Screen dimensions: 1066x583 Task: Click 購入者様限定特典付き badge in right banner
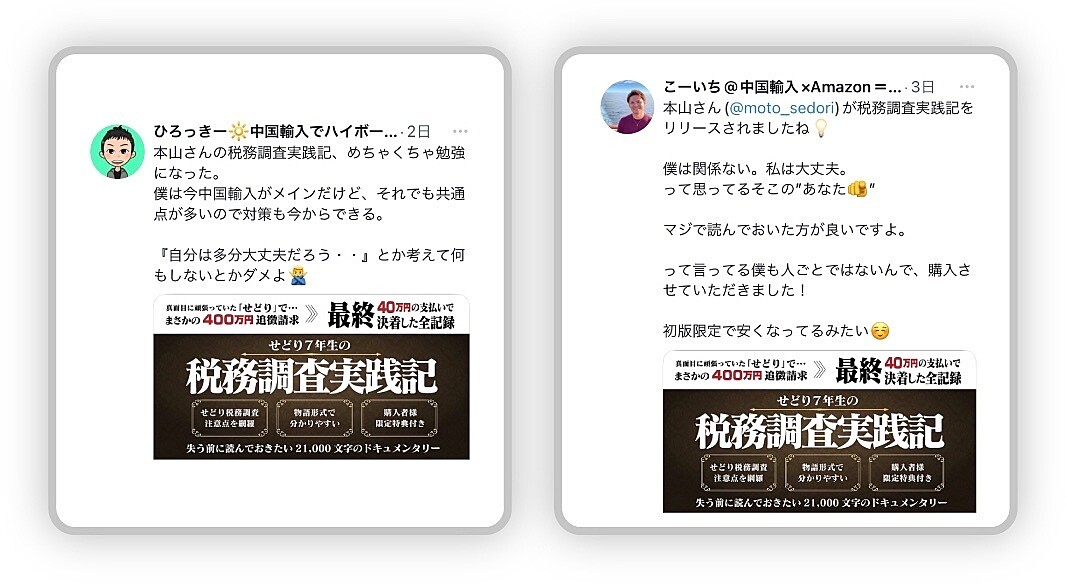tap(906, 472)
